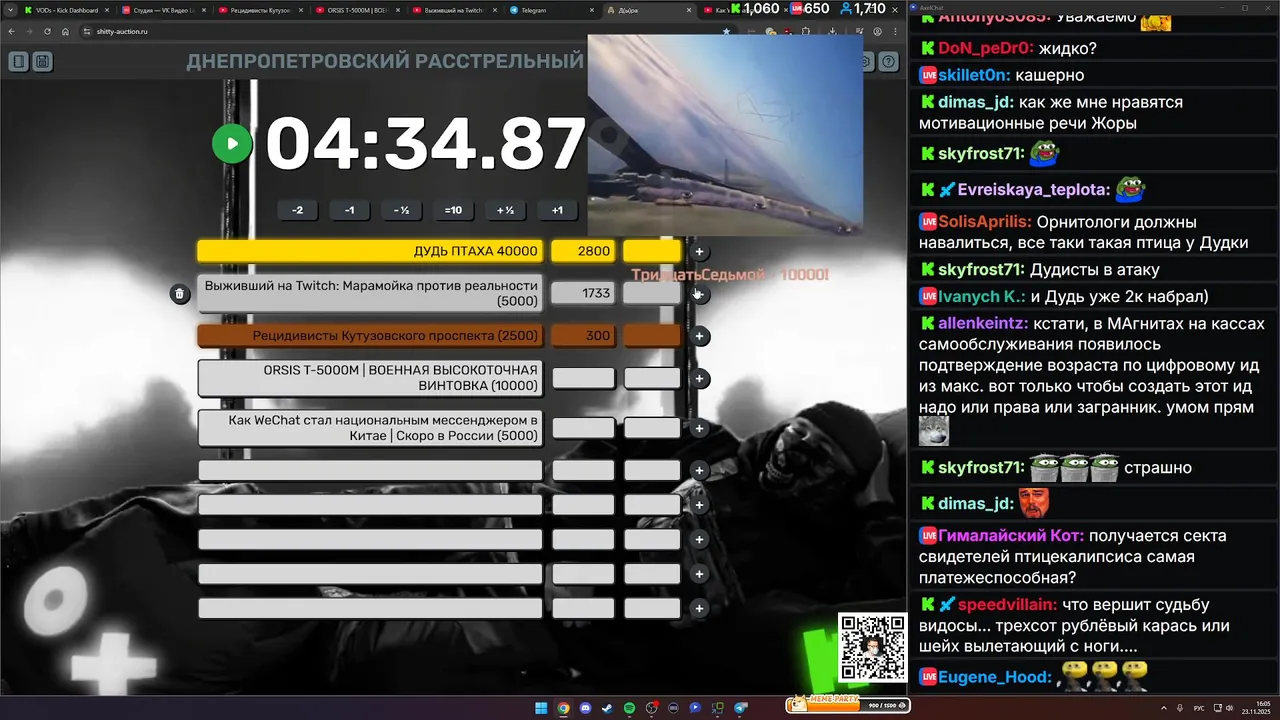Screen dimensions: 1280x720
Task: Open the help question-mark icon in the auction header
Action: 887,62
